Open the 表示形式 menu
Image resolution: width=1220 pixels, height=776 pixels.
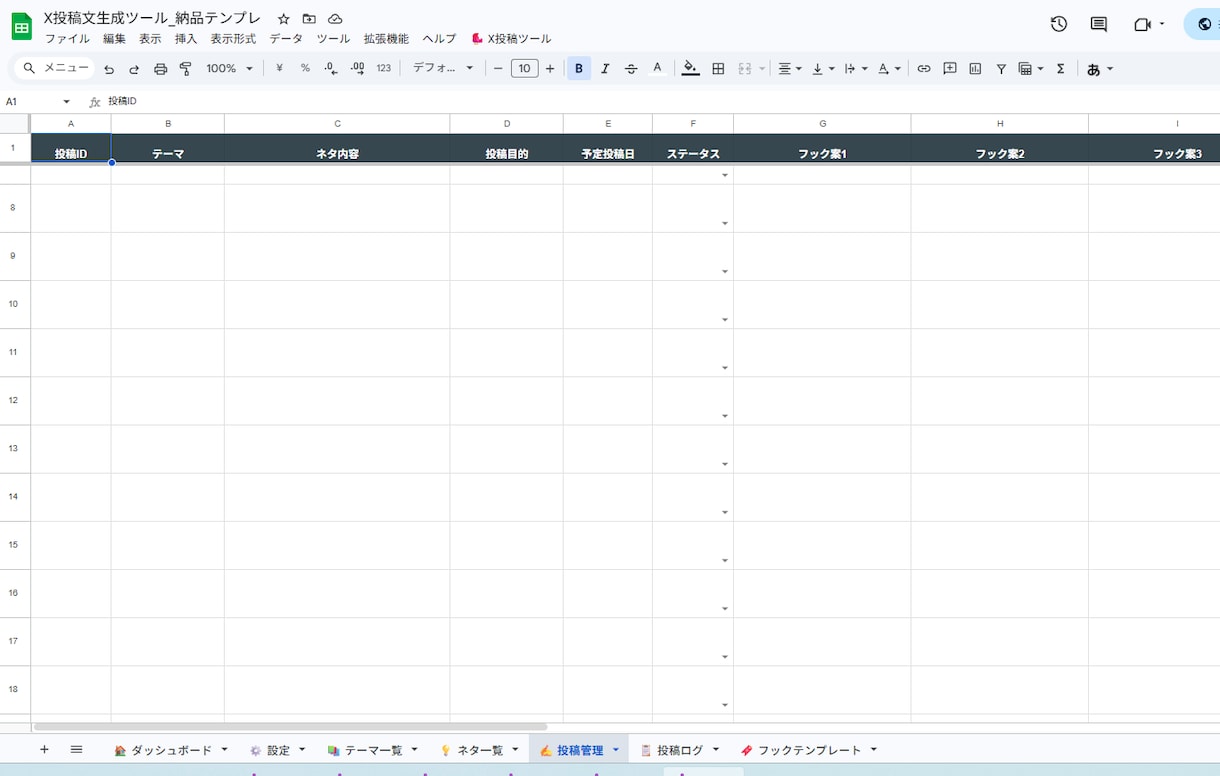point(233,39)
